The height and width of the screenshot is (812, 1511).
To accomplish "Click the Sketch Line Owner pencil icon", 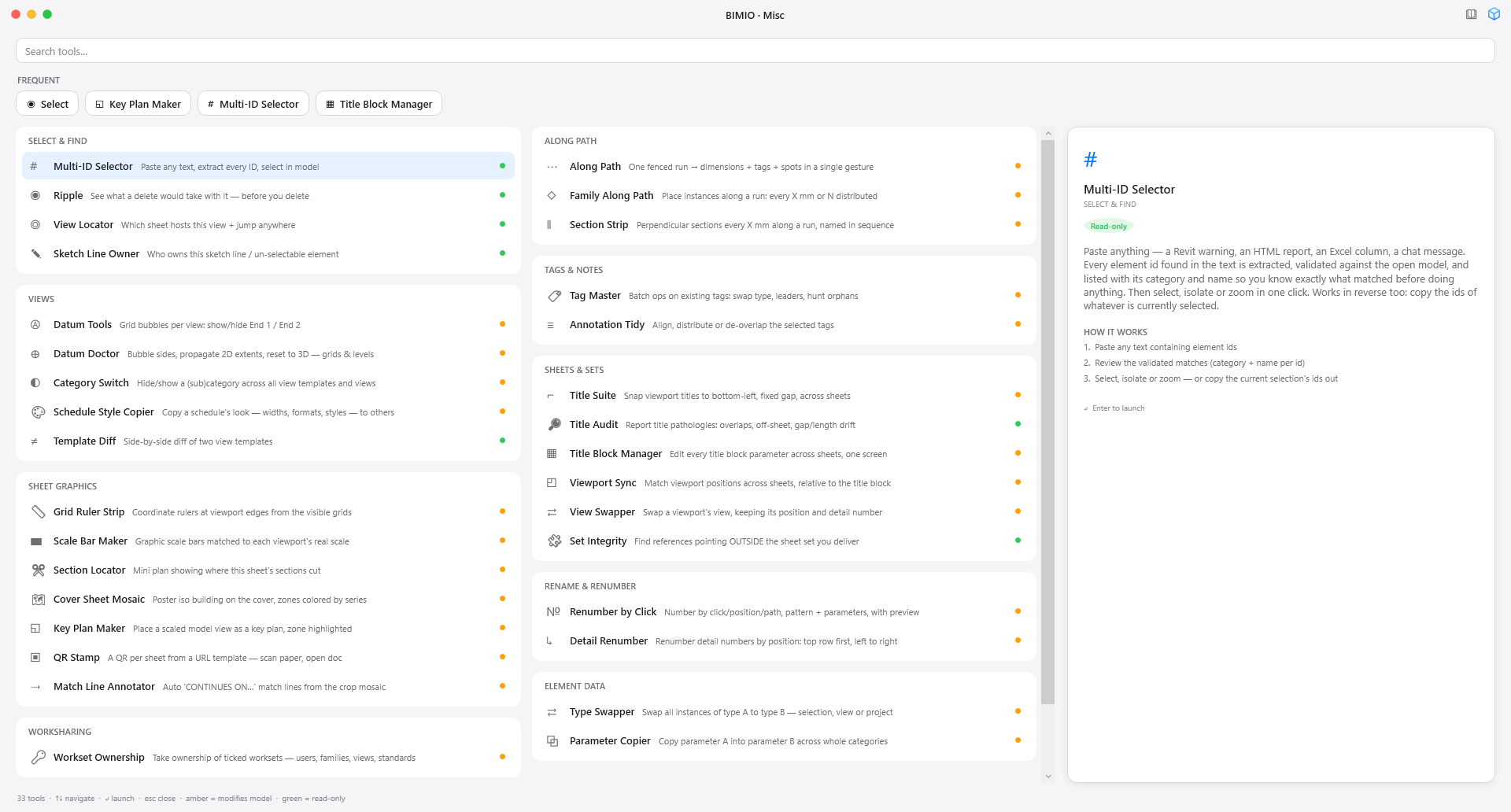I will (35, 253).
